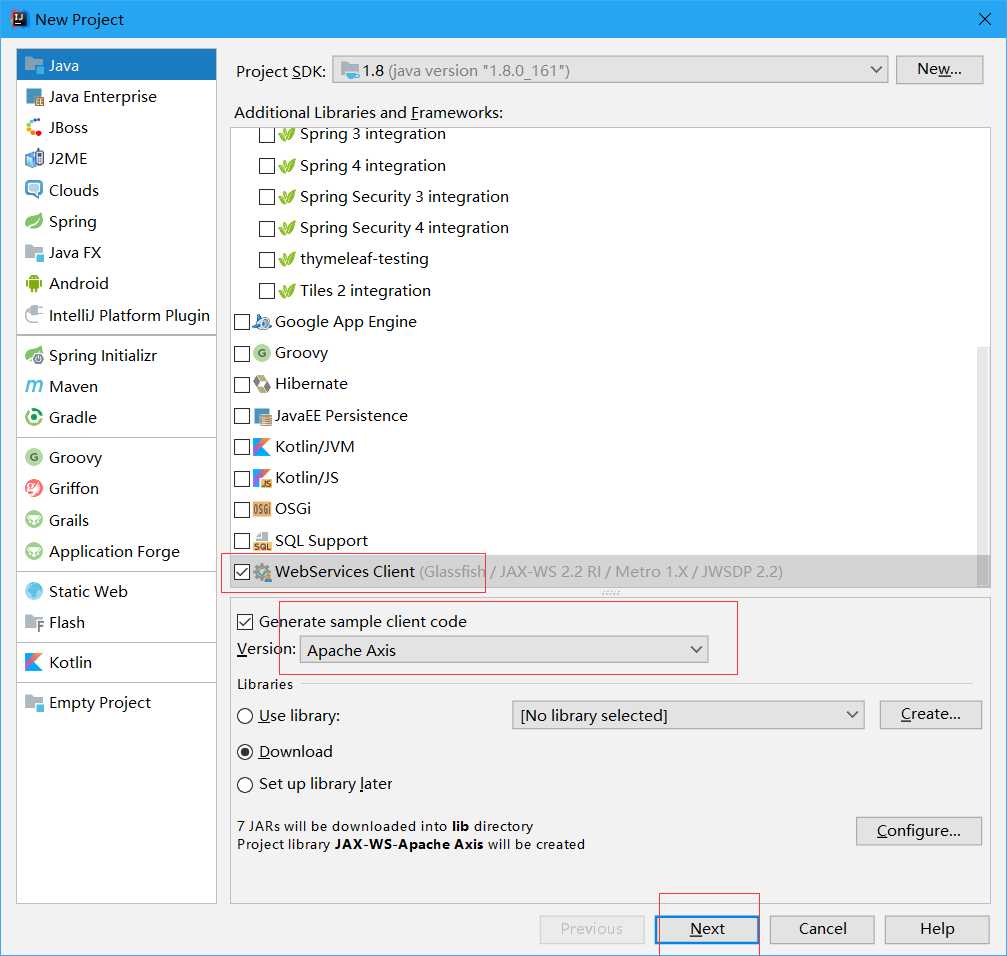The width and height of the screenshot is (1007, 956).
Task: Tick the thymeleaf-testing checkbox
Action: coord(267,259)
